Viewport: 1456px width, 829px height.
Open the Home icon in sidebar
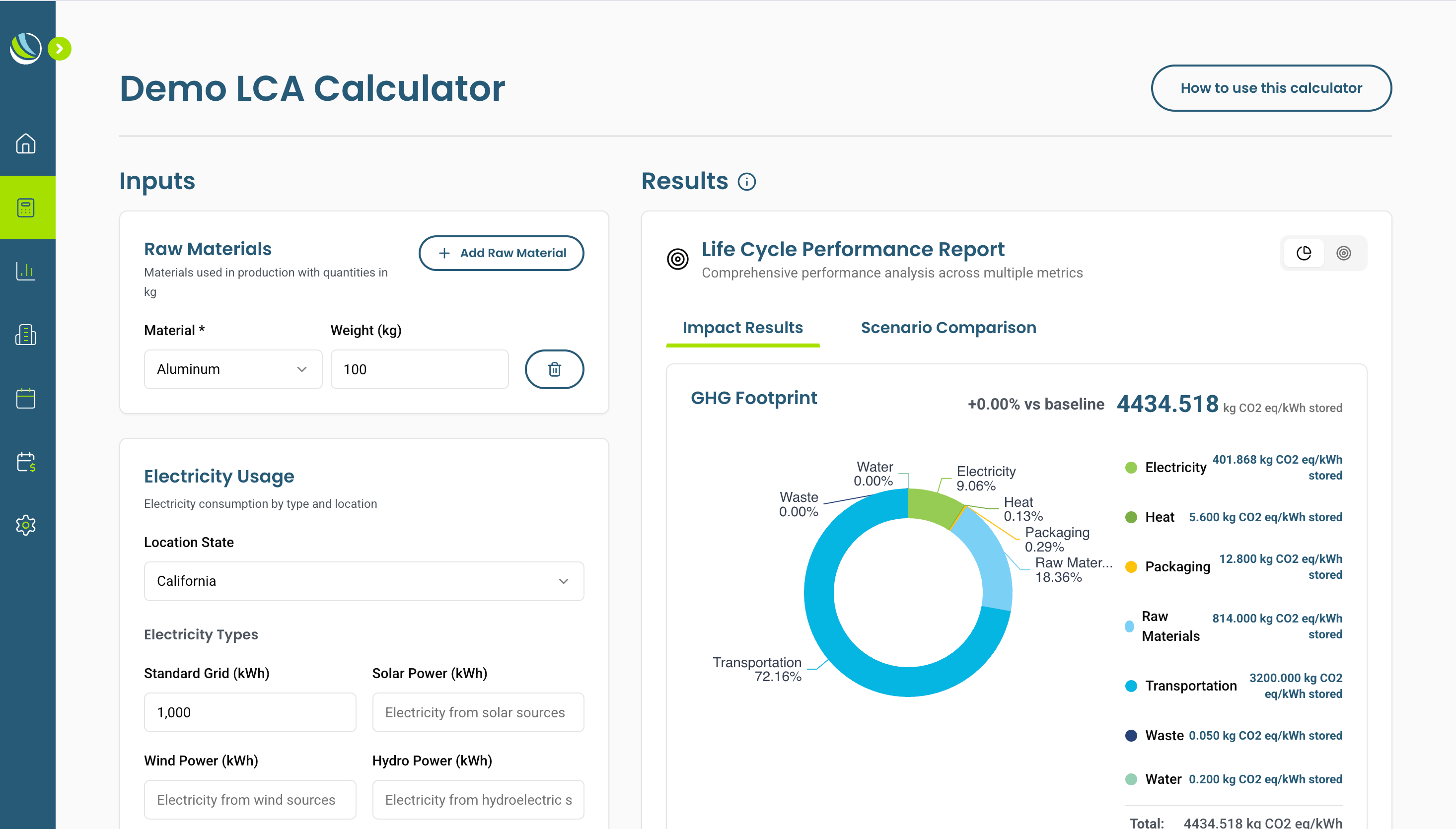(26, 143)
